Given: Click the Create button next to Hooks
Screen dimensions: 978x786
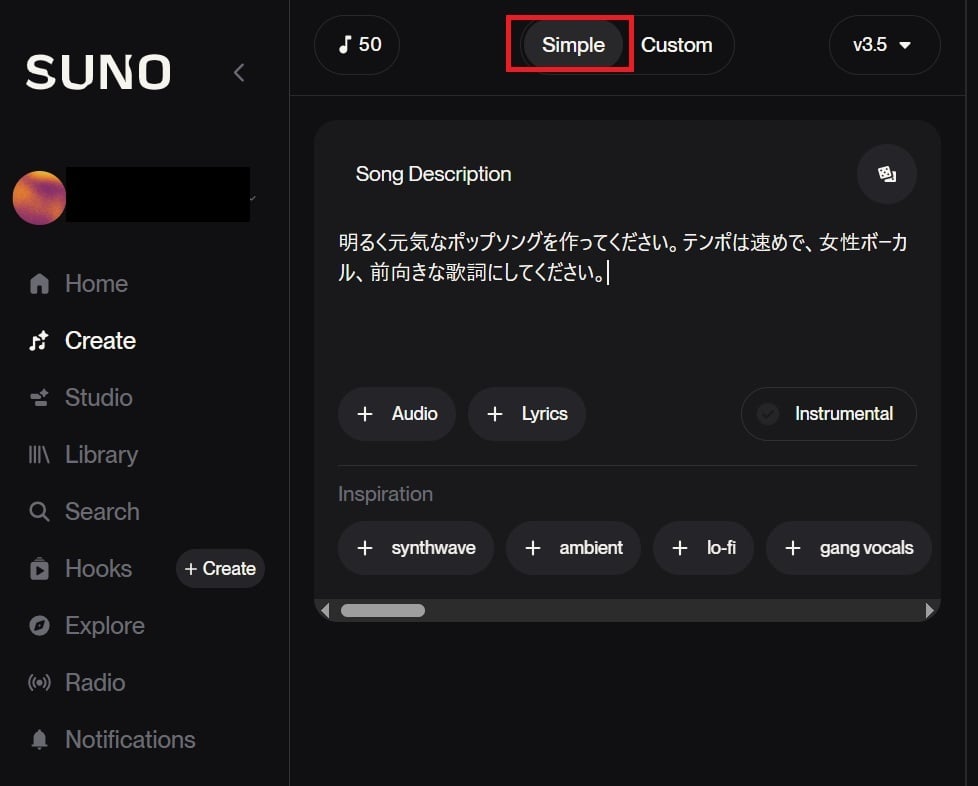Looking at the screenshot, I should pos(219,568).
